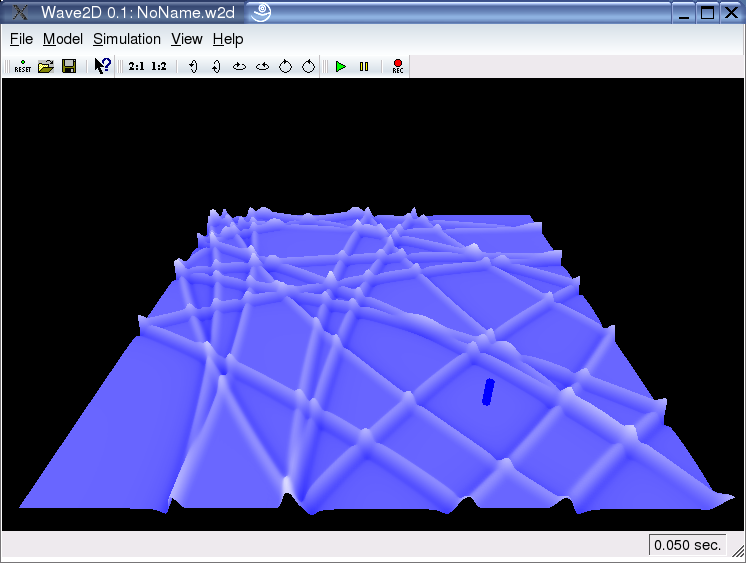Image resolution: width=746 pixels, height=563 pixels.
Task: Click the second circular roll icon
Action: pyautogui.click(x=308, y=66)
